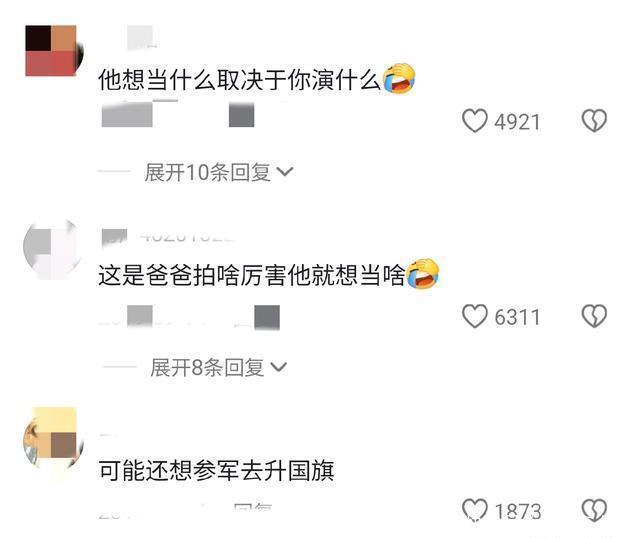
Task: Expand 展开8条回复 replies
Action: coord(218,367)
